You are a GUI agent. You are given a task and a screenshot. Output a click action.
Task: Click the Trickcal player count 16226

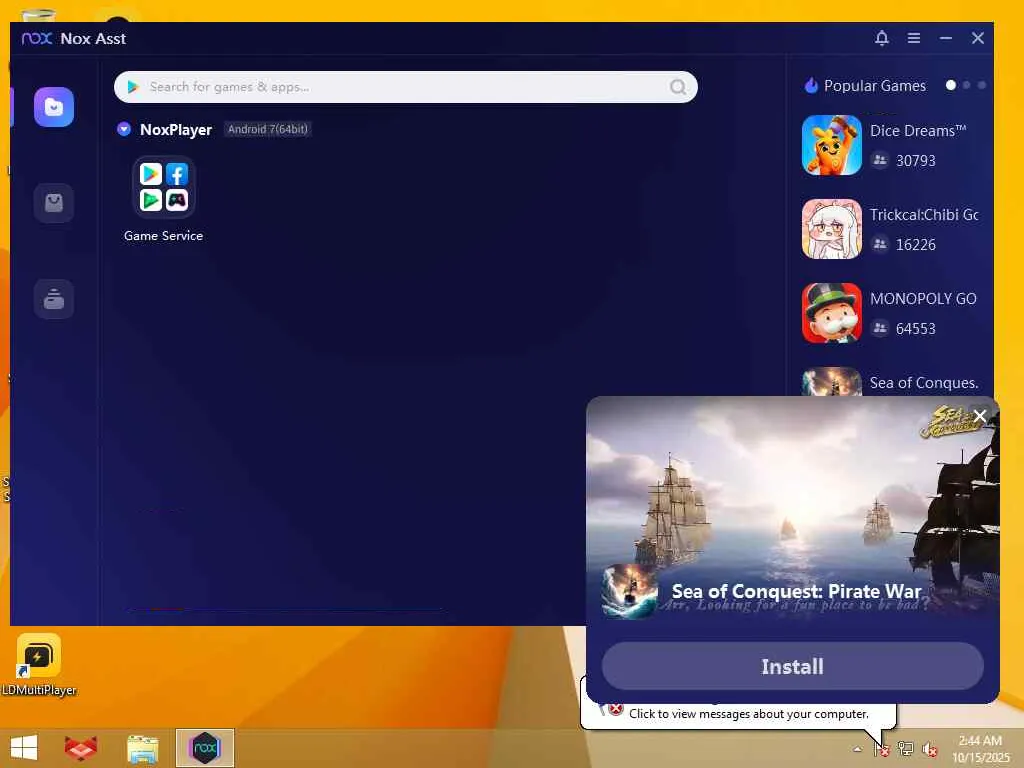[916, 245]
